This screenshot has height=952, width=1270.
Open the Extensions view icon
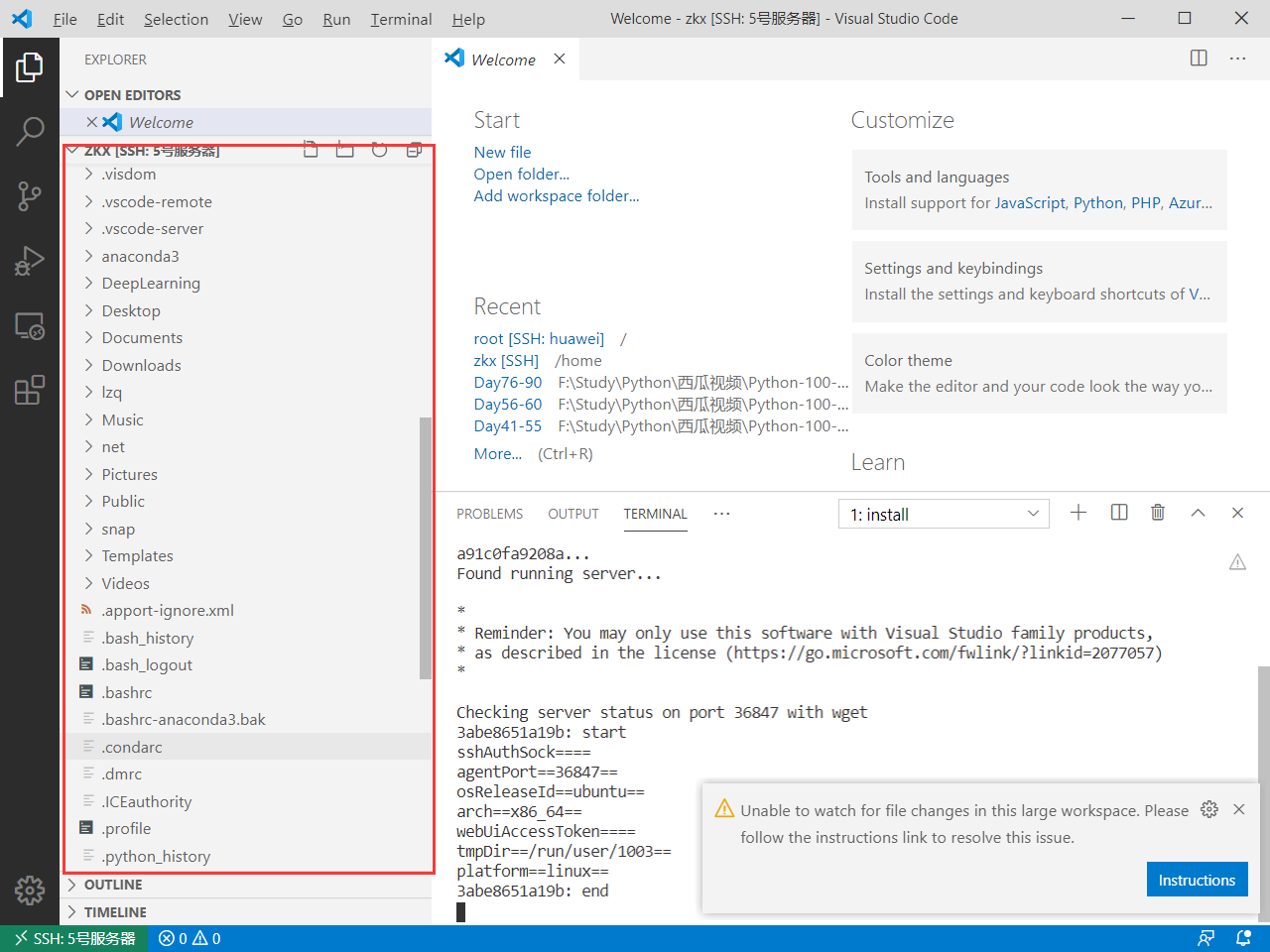[x=30, y=390]
